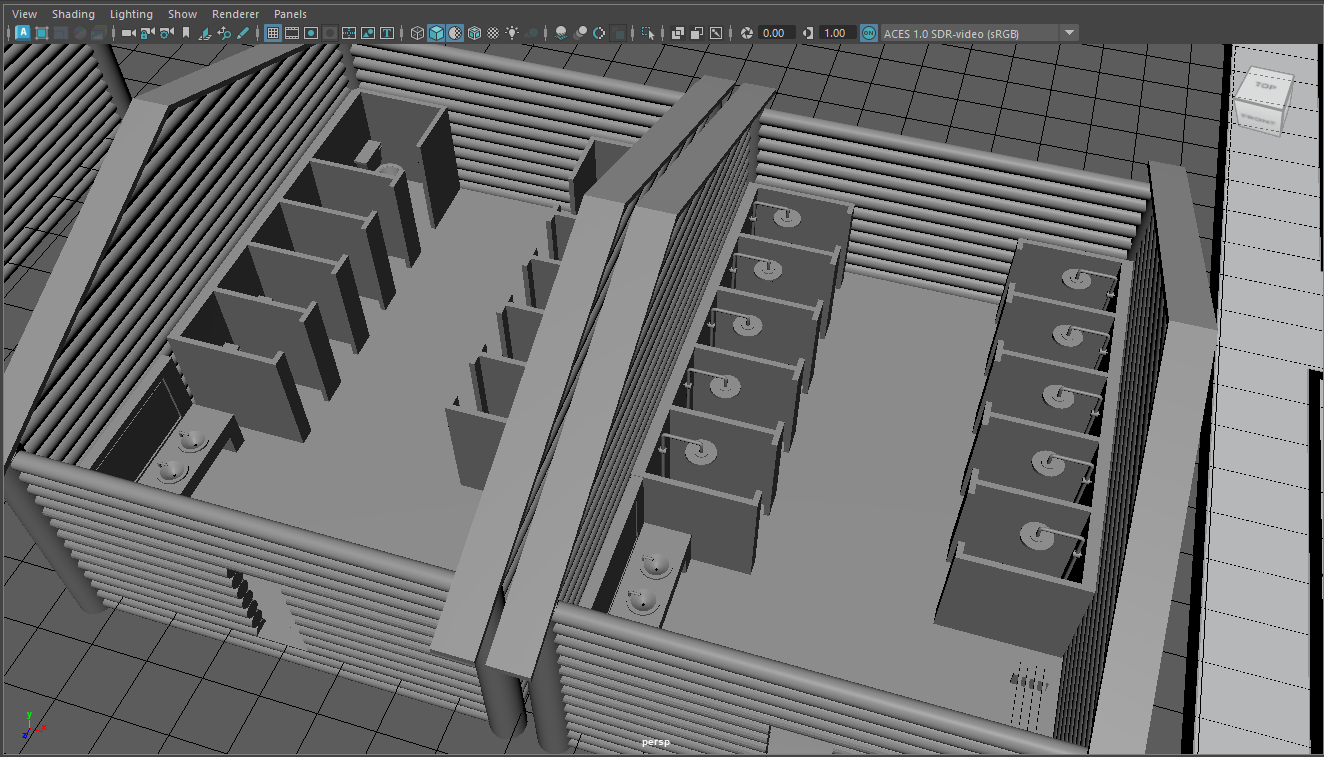
Task: Click the Shadows icon
Action: pos(531,33)
